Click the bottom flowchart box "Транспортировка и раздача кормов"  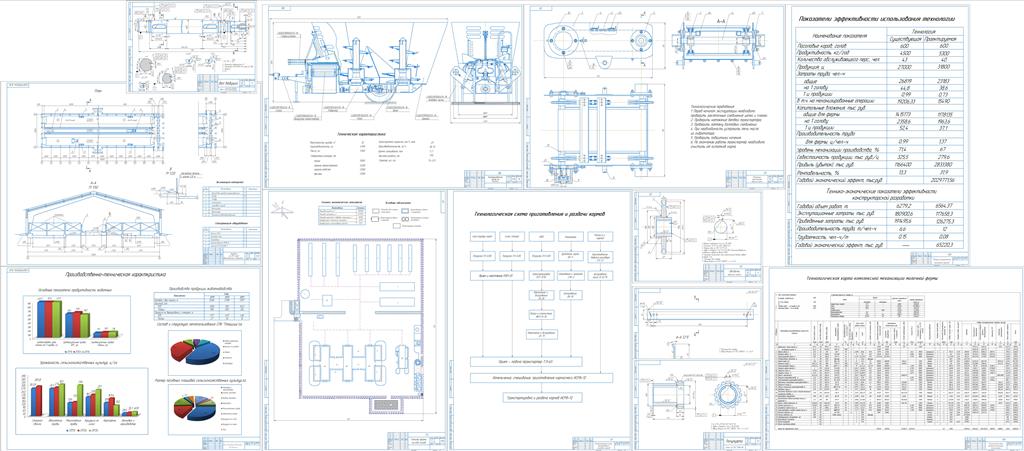pyautogui.click(x=541, y=396)
